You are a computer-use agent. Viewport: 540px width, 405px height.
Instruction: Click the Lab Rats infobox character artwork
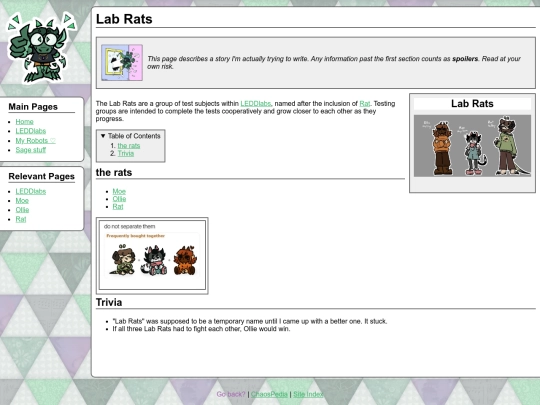pyautogui.click(x=472, y=146)
